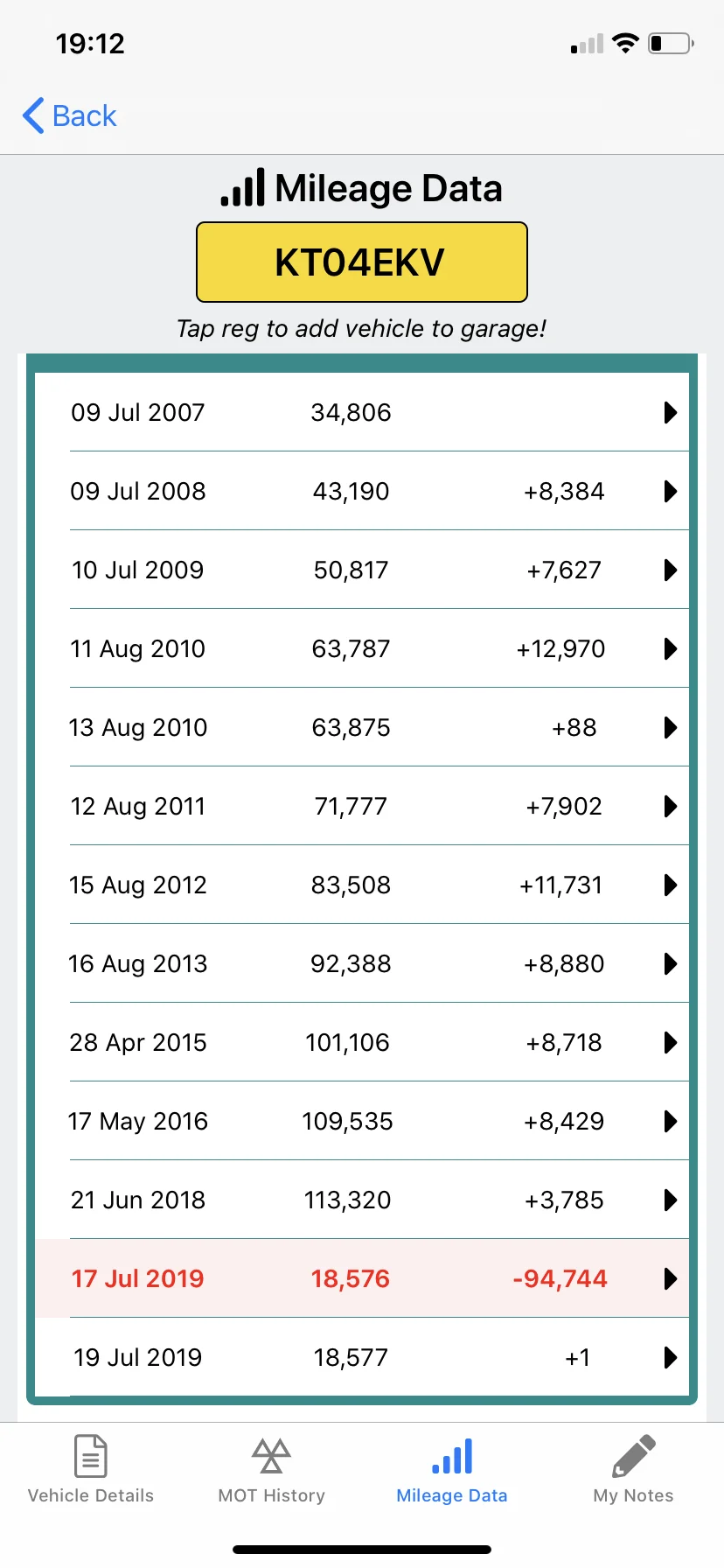The image size is (724, 1568).
Task: Tap the bar chart icon beside Mileage Data title
Action: (x=243, y=187)
